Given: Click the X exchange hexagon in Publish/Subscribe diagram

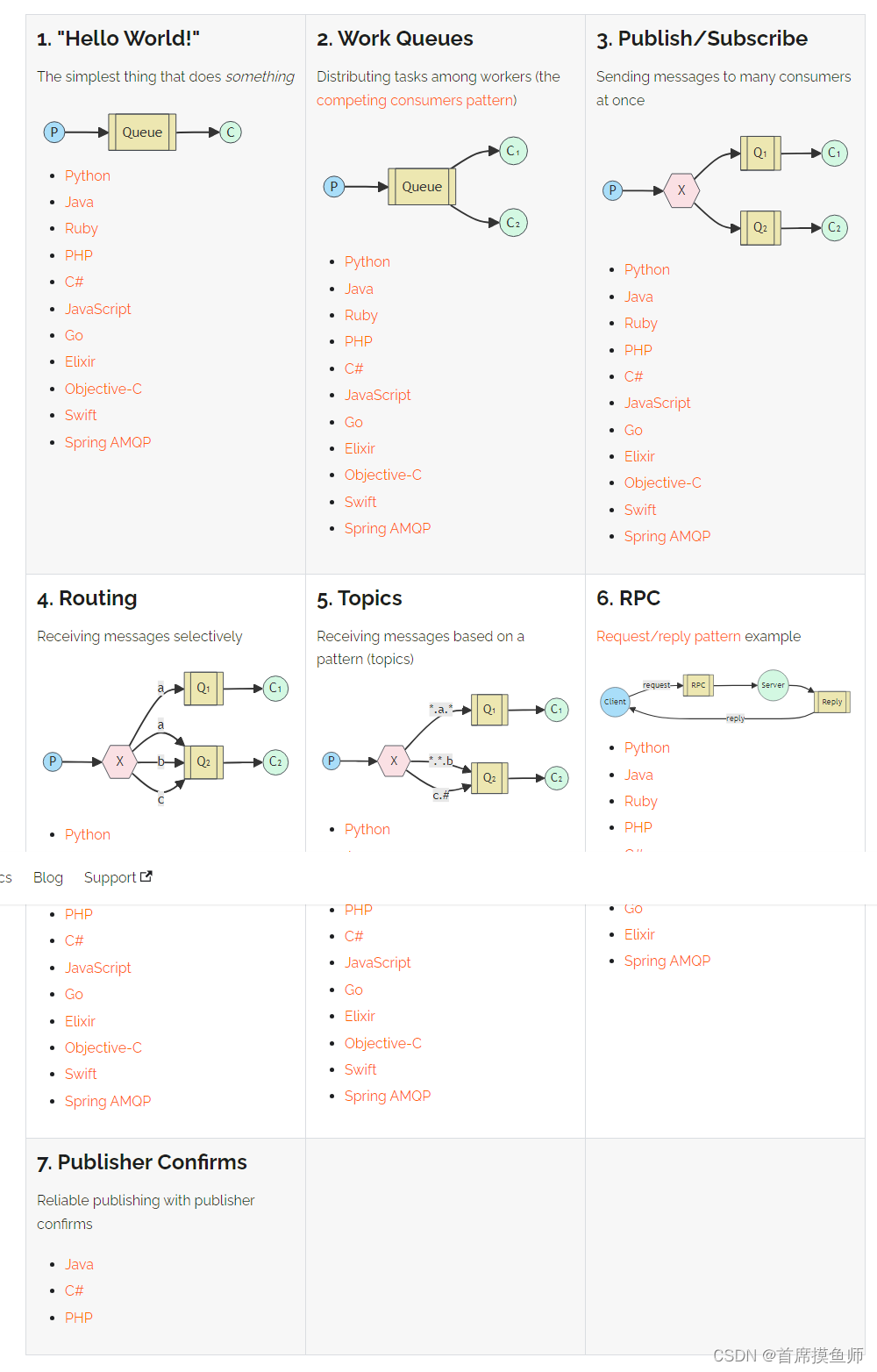Looking at the screenshot, I should coord(682,190).
